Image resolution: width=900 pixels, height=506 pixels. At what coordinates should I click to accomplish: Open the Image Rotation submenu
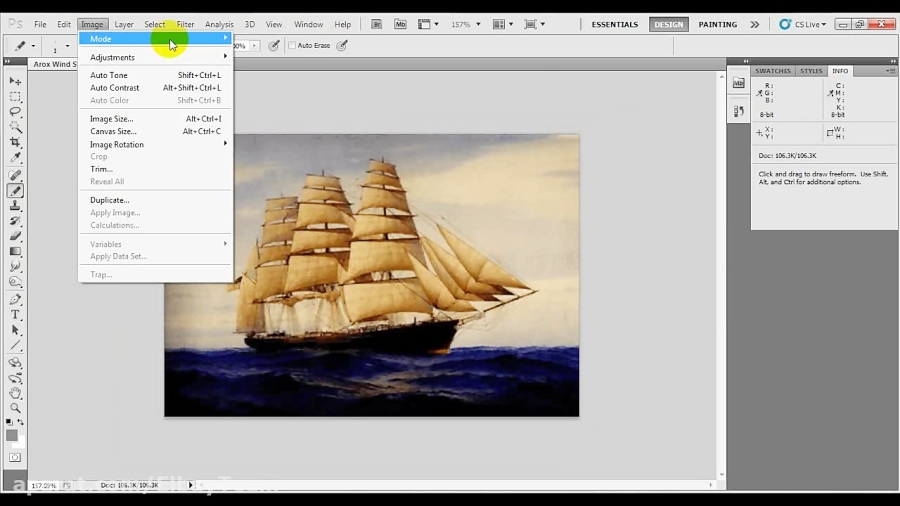(x=155, y=145)
